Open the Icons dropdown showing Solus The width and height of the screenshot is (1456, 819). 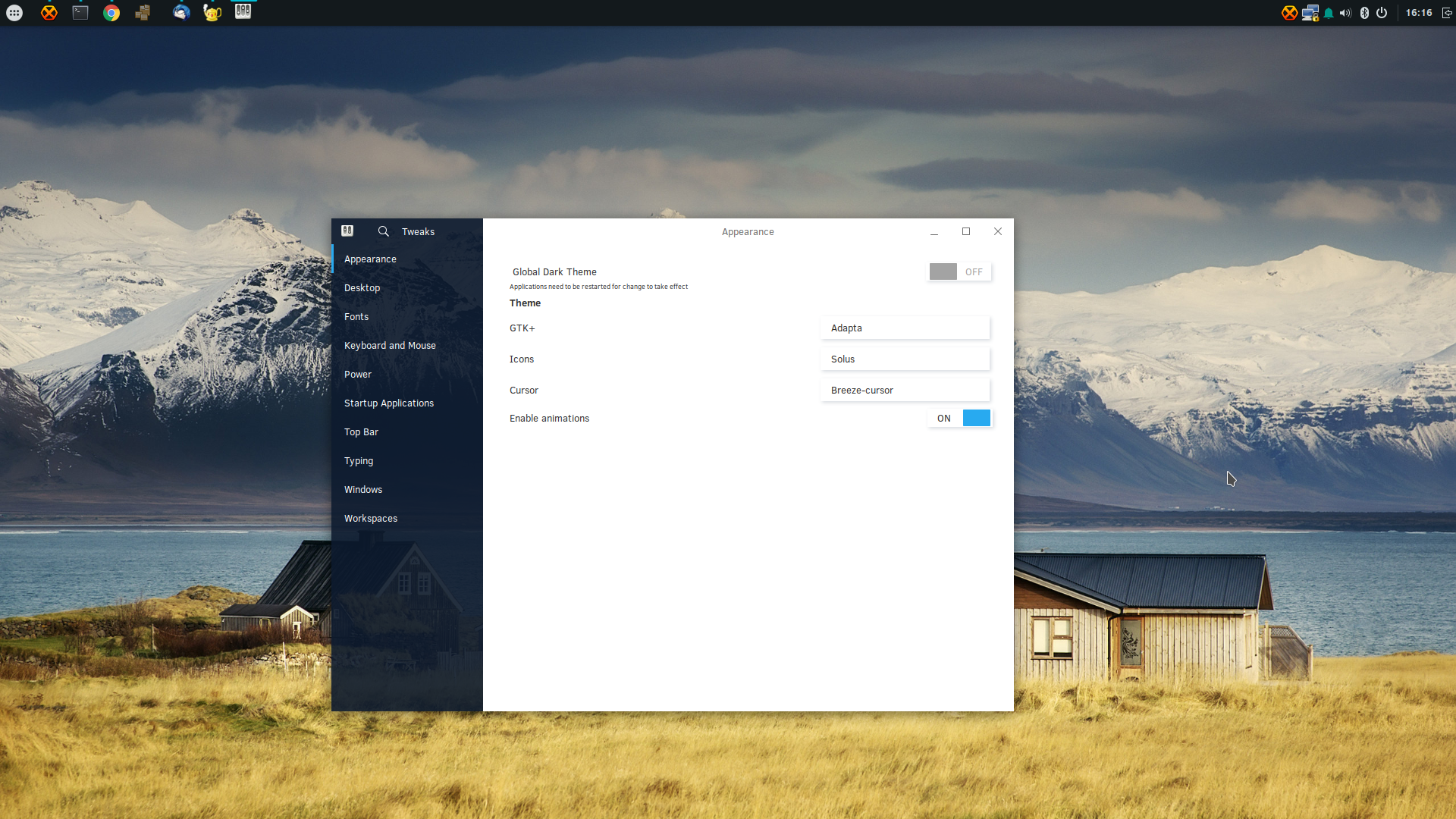tap(905, 359)
